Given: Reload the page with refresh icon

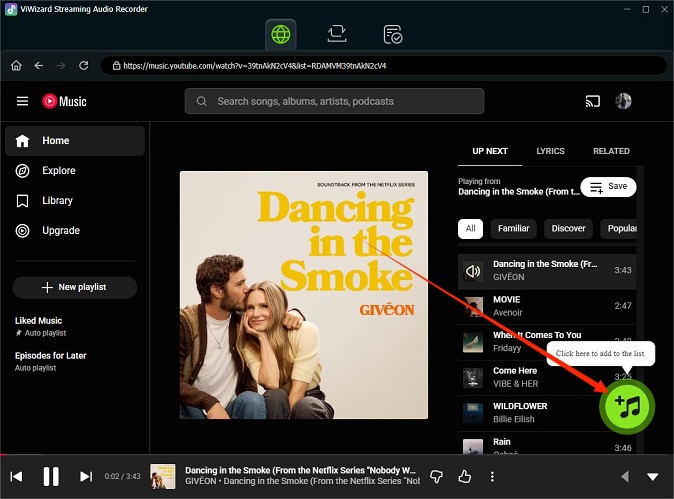Looking at the screenshot, I should pyautogui.click(x=83, y=65).
